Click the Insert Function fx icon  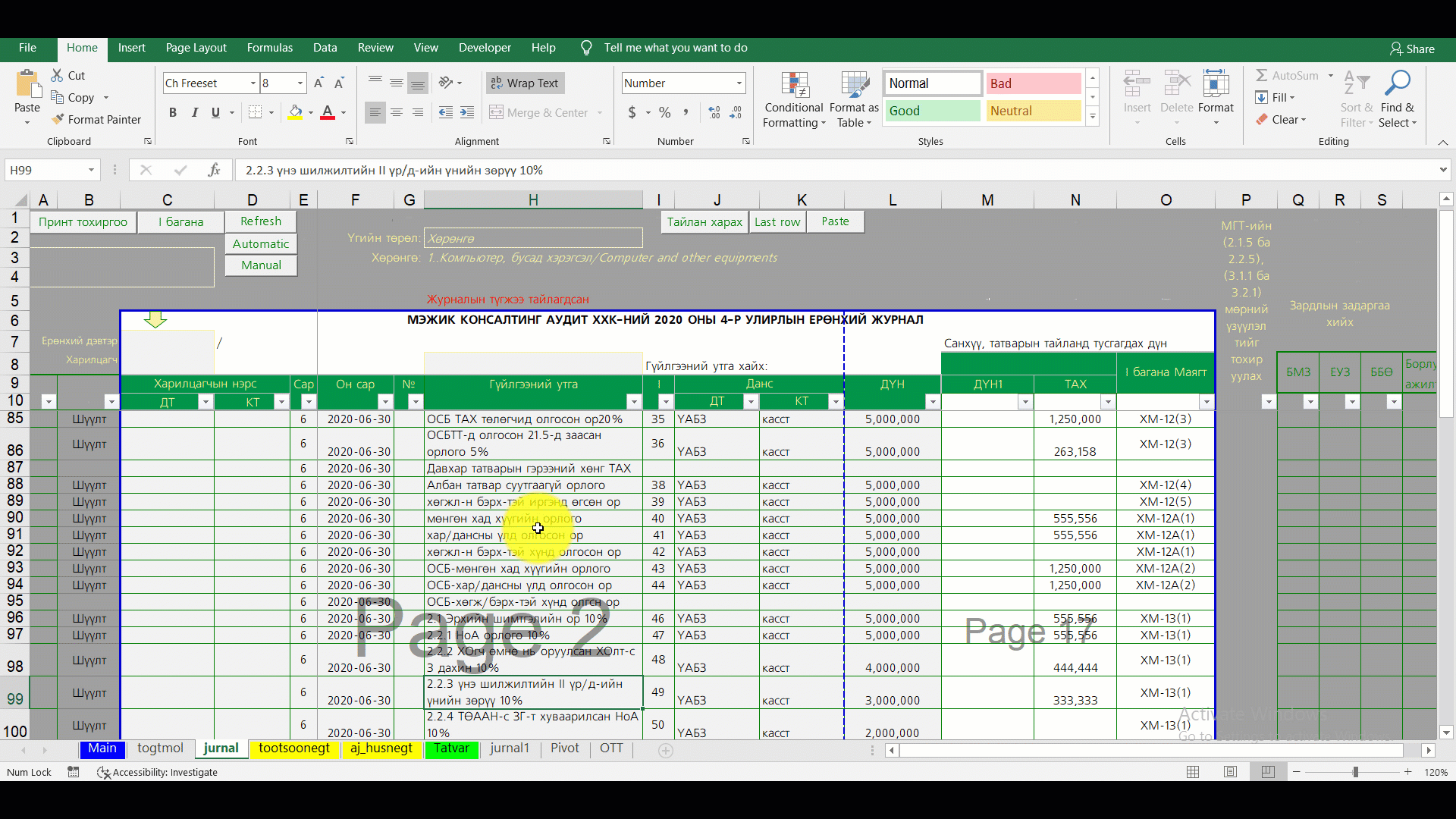click(x=214, y=171)
